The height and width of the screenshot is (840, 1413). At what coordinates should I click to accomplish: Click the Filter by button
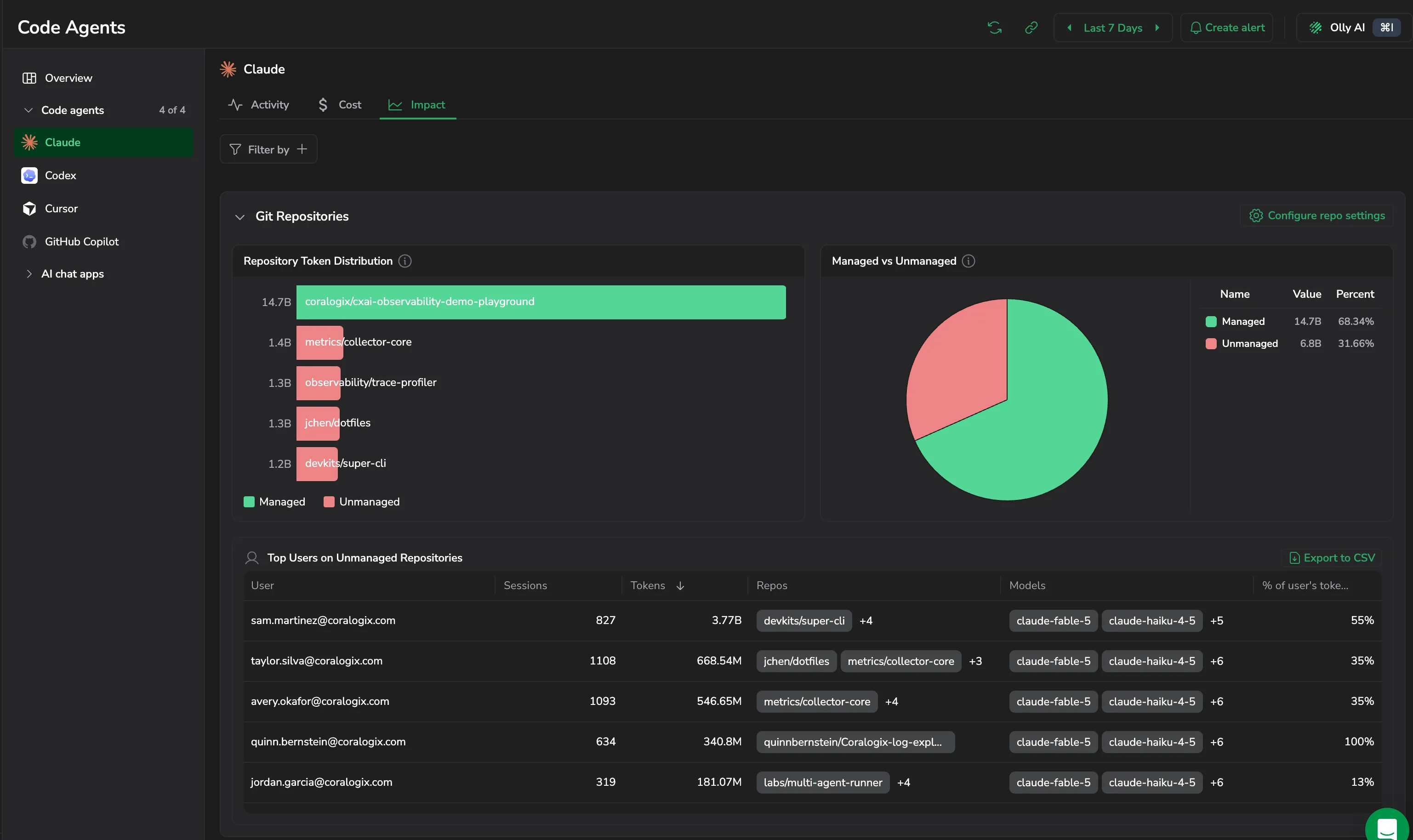pos(268,149)
